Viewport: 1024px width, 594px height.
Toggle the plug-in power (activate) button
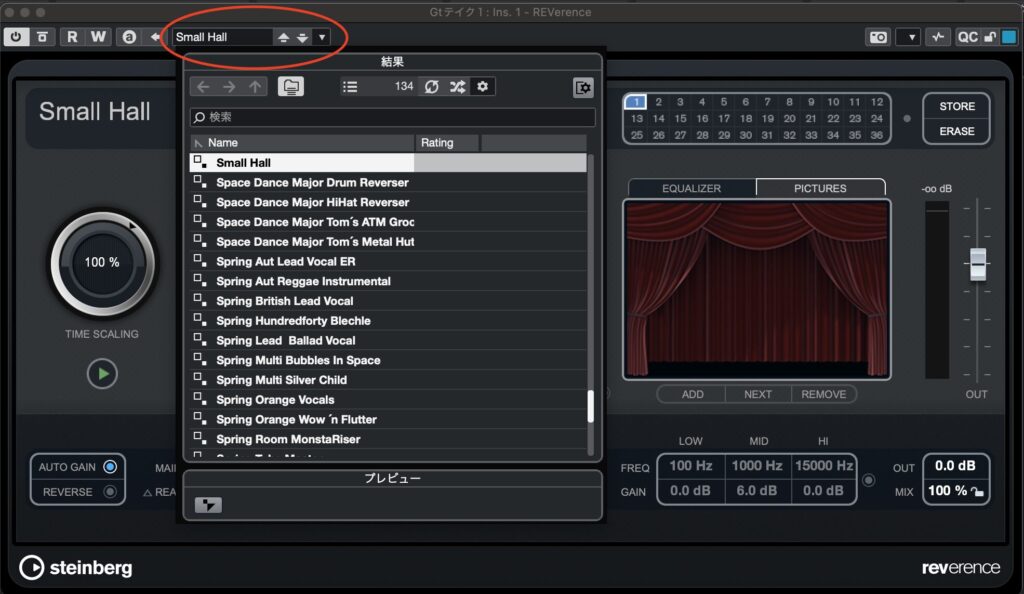point(16,37)
